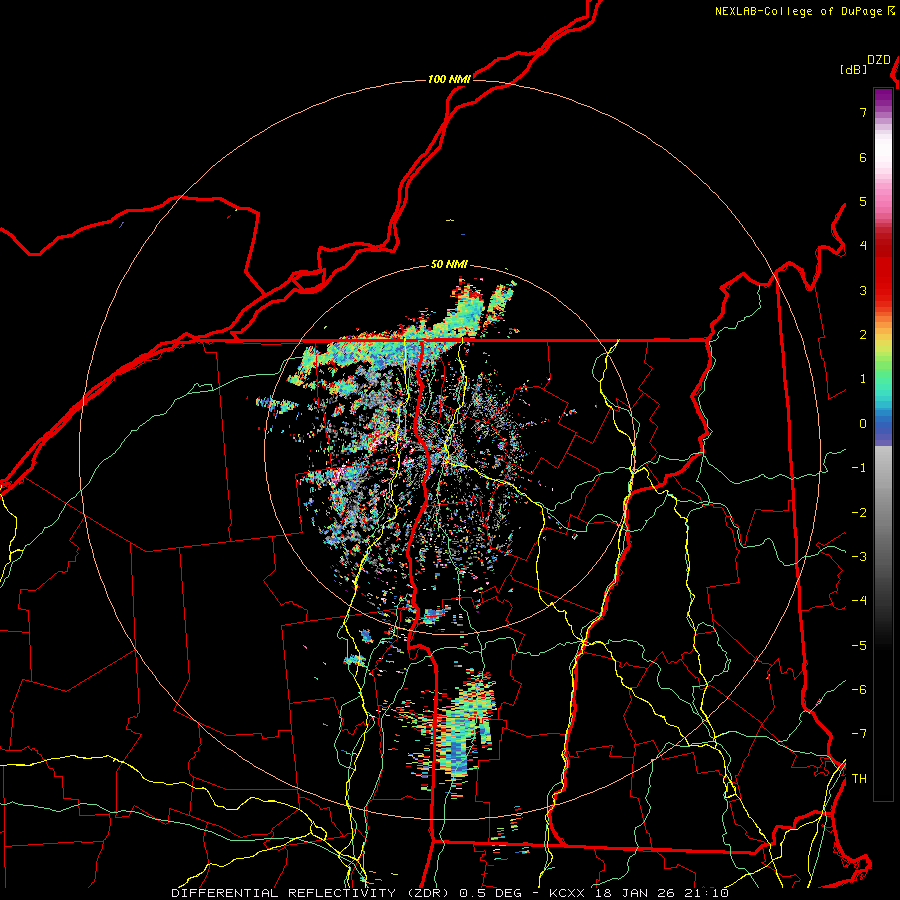Click the "[dB]" units label
Image resolution: width=900 pixels, height=900 pixels.
pyautogui.click(x=854, y=69)
